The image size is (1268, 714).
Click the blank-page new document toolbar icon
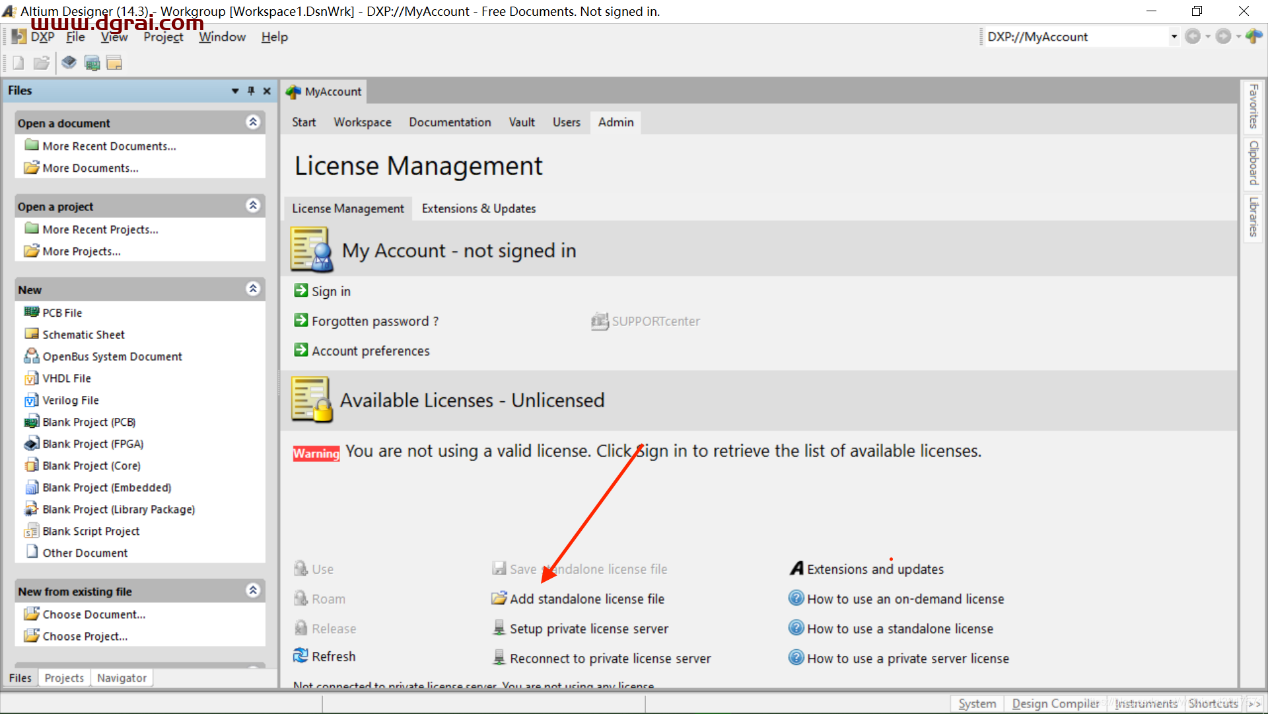tap(18, 63)
